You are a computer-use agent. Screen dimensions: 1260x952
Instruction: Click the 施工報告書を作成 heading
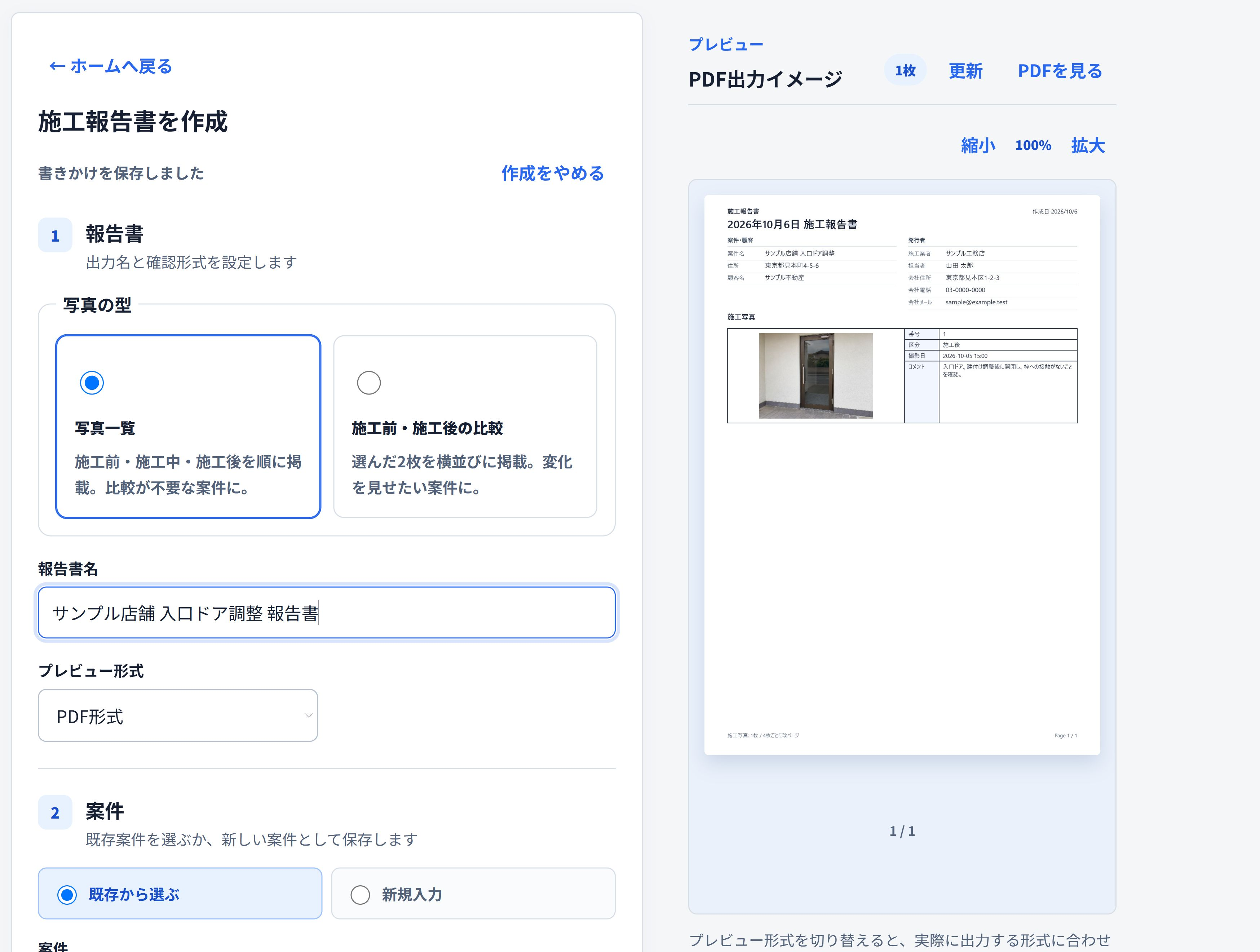[133, 122]
